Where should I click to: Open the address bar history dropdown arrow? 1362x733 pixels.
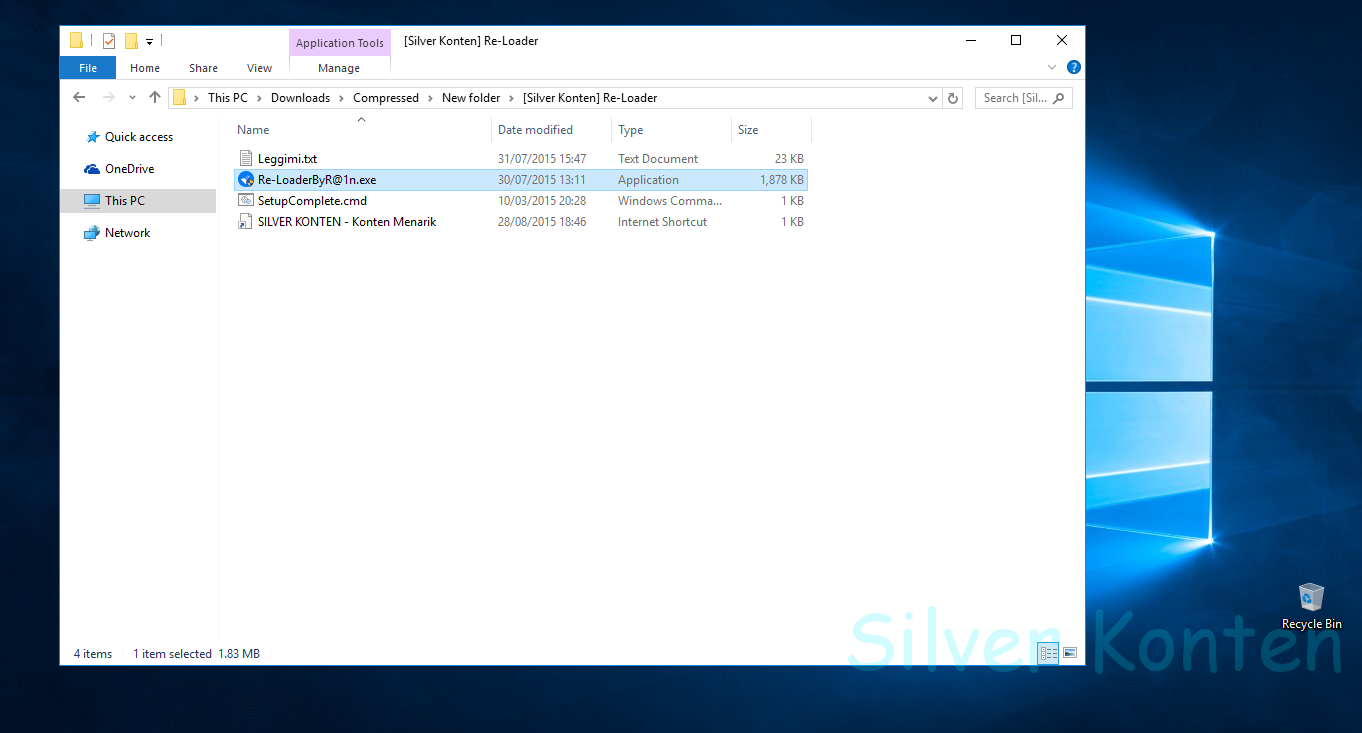932,98
